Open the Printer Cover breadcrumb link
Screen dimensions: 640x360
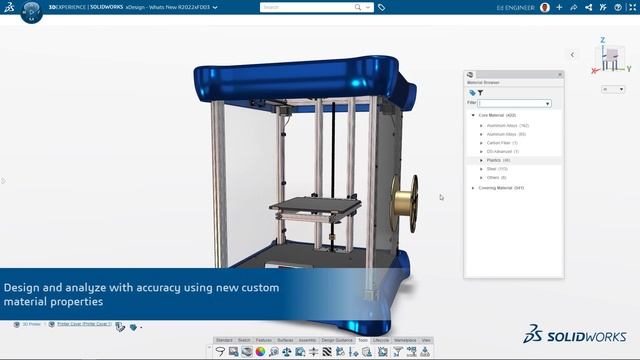[x=84, y=324]
